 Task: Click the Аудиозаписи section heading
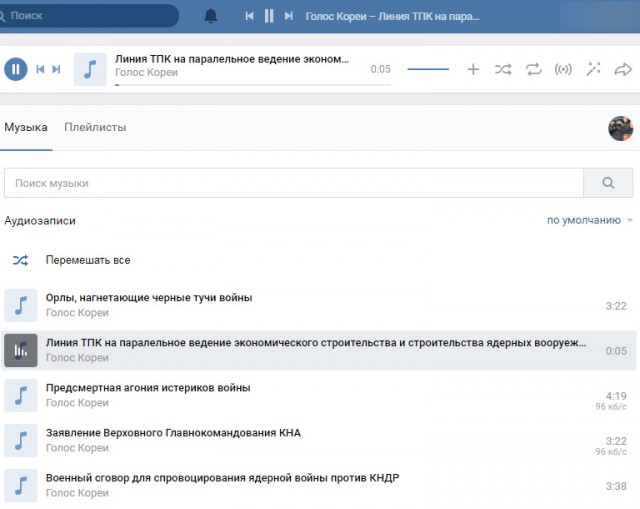40,221
